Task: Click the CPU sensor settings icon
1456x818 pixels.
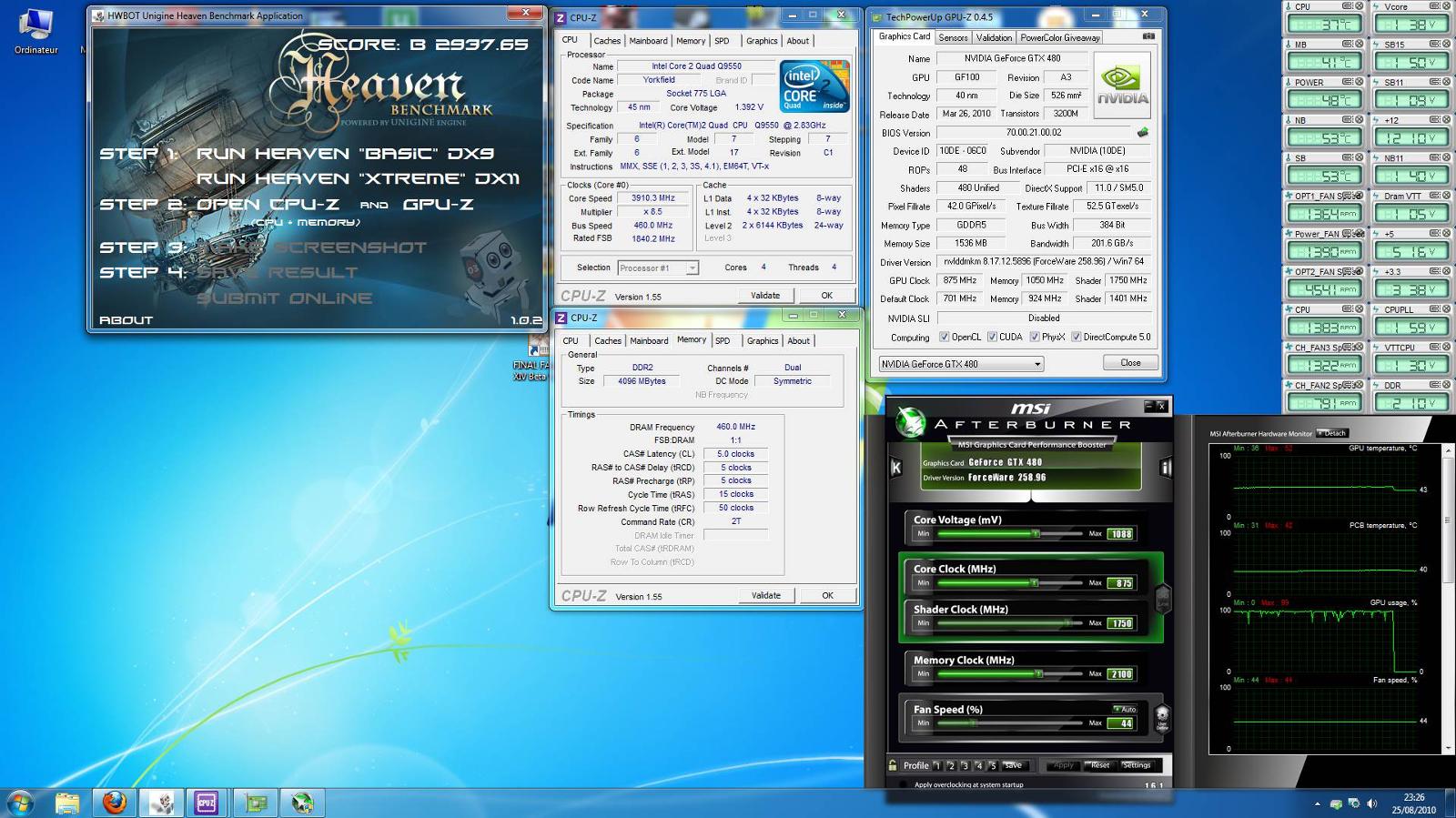Action: [x=1349, y=5]
